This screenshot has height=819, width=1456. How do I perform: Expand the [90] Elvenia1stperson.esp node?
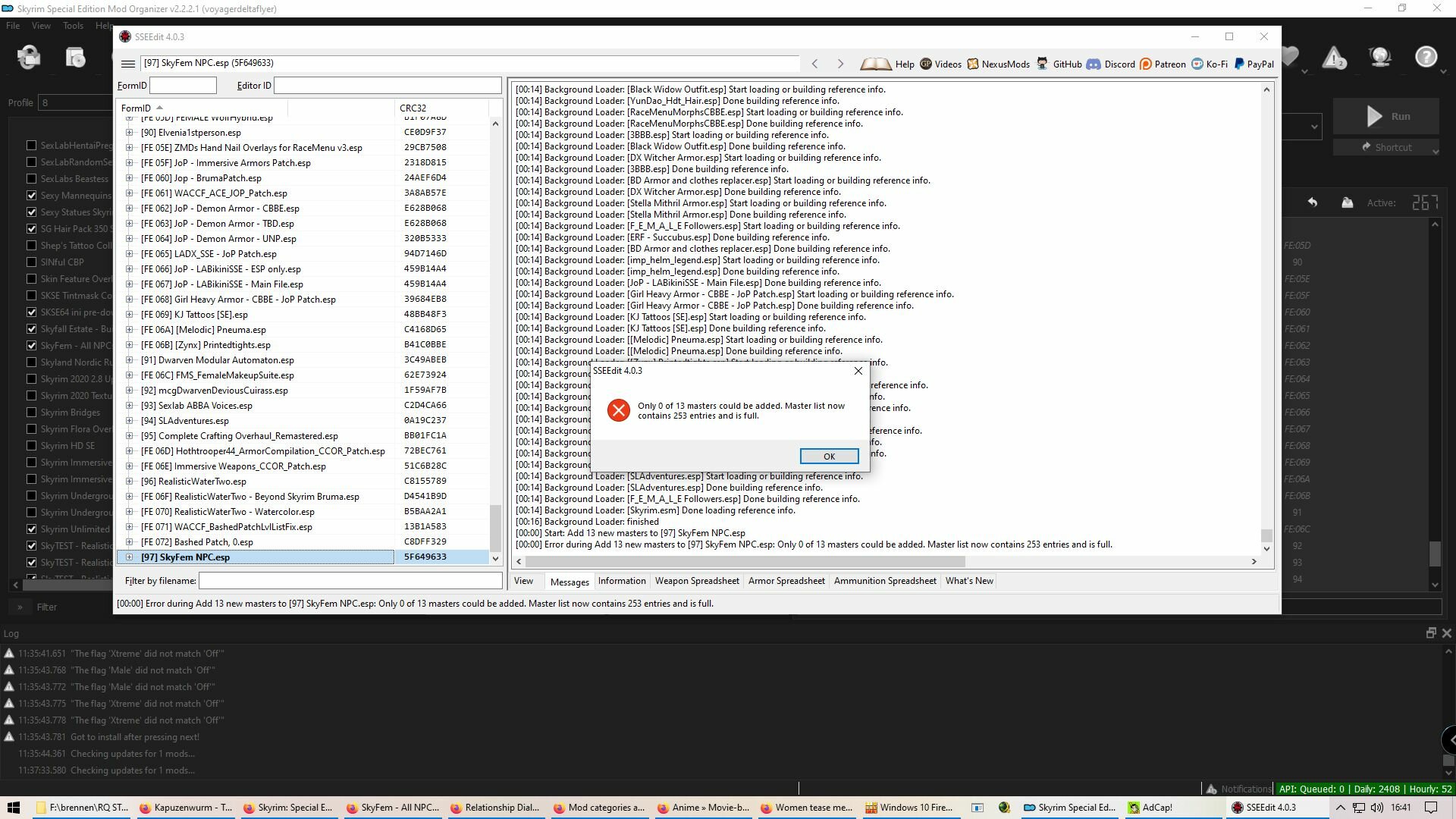(x=129, y=133)
